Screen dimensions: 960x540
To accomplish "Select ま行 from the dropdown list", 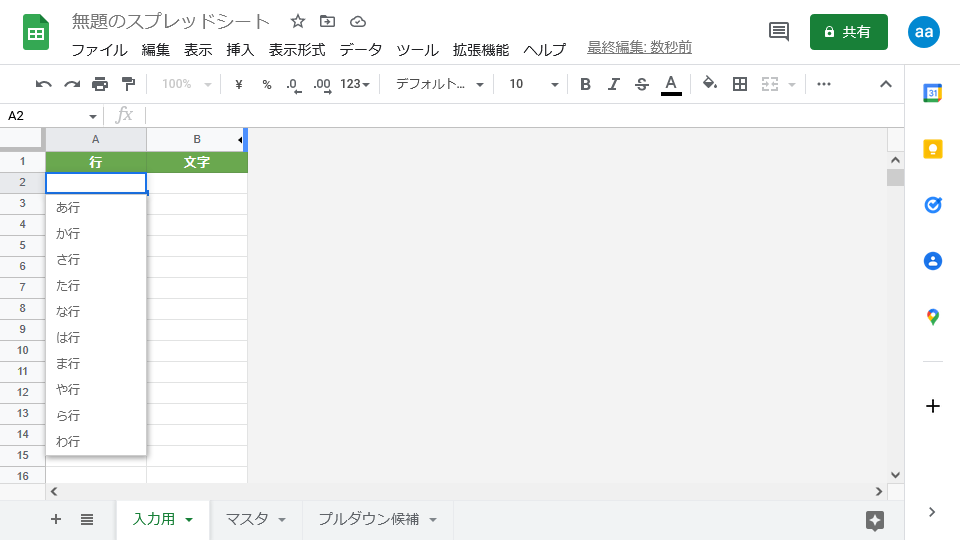I will (96, 364).
